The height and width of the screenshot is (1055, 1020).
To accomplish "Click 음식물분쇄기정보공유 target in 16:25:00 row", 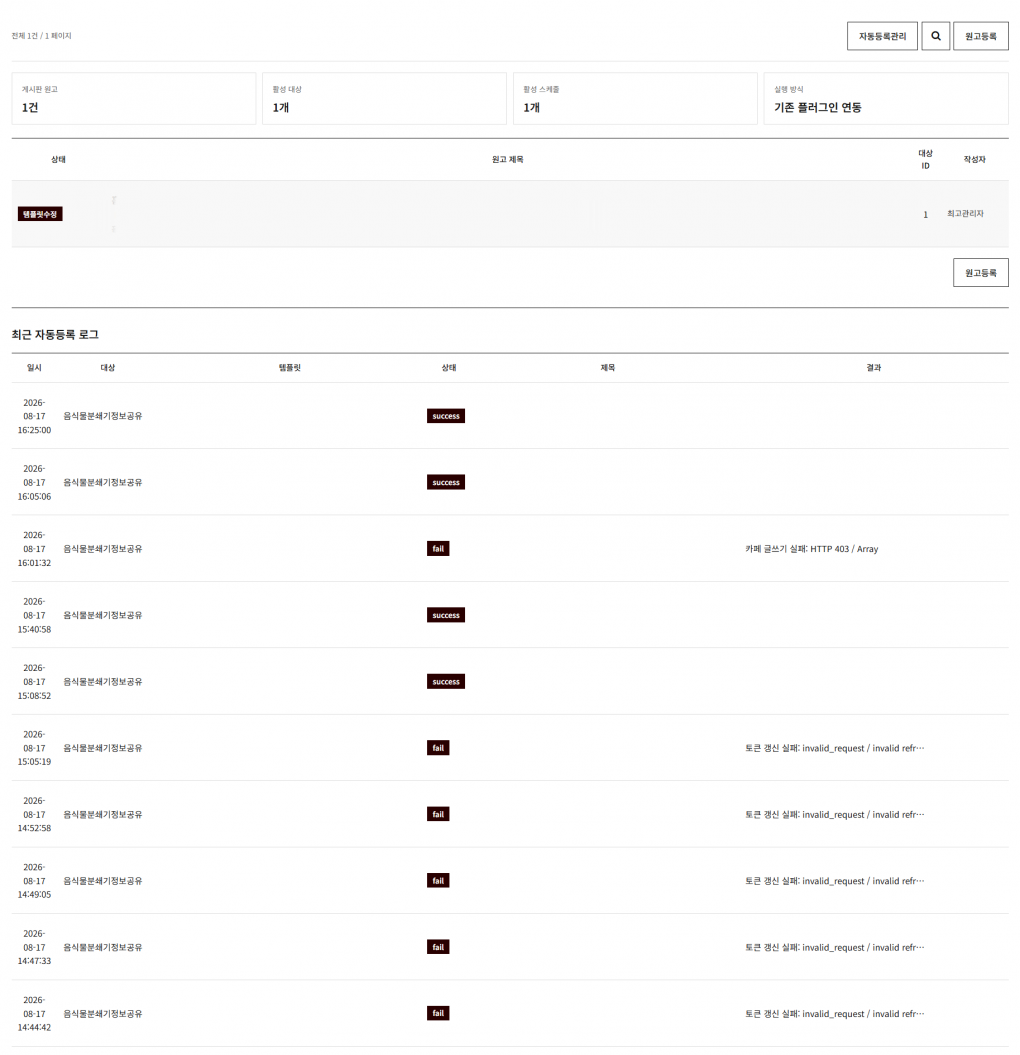I will point(103,416).
